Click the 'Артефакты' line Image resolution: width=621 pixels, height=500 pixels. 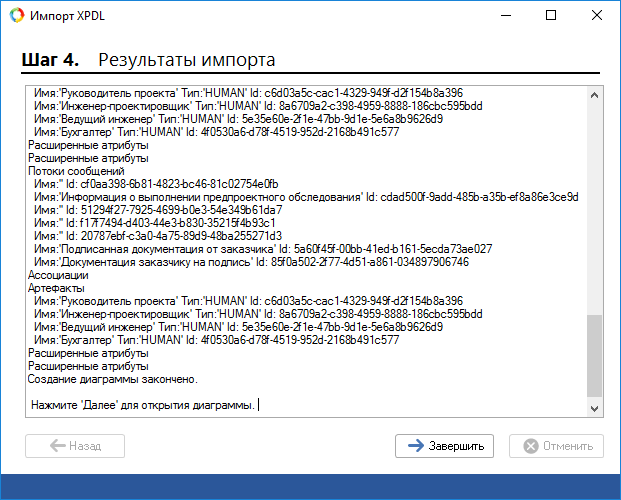56,288
